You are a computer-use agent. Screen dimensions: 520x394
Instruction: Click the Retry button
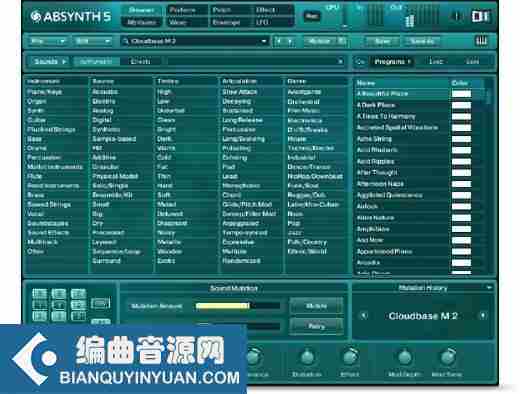pos(316,326)
